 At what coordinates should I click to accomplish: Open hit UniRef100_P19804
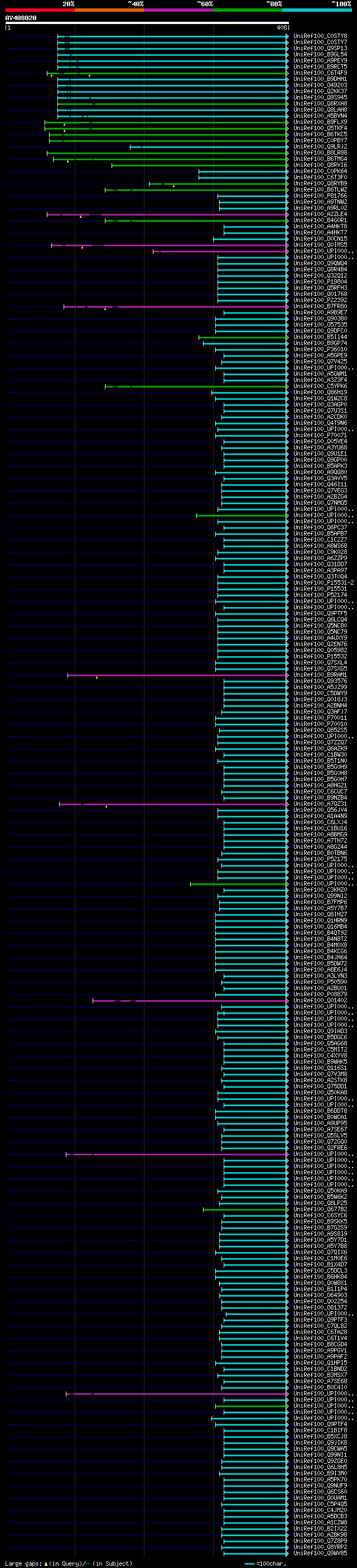tap(320, 282)
